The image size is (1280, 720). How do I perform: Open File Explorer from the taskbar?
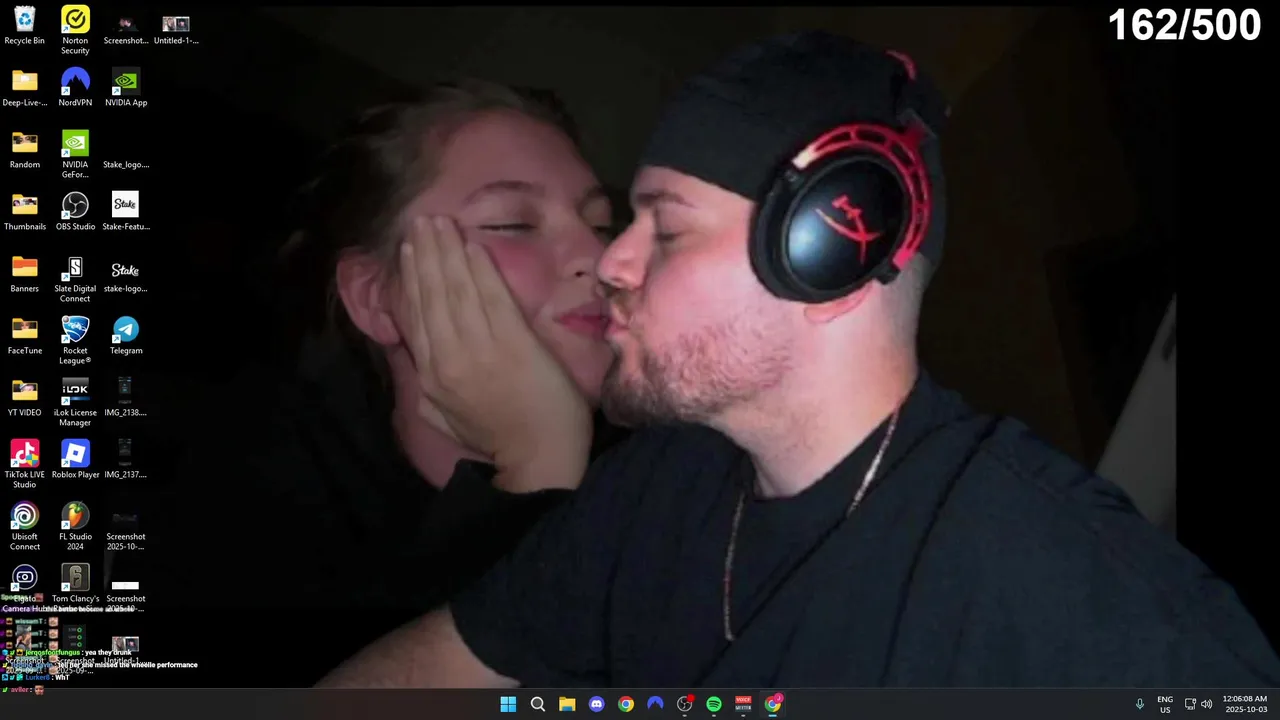pos(567,704)
